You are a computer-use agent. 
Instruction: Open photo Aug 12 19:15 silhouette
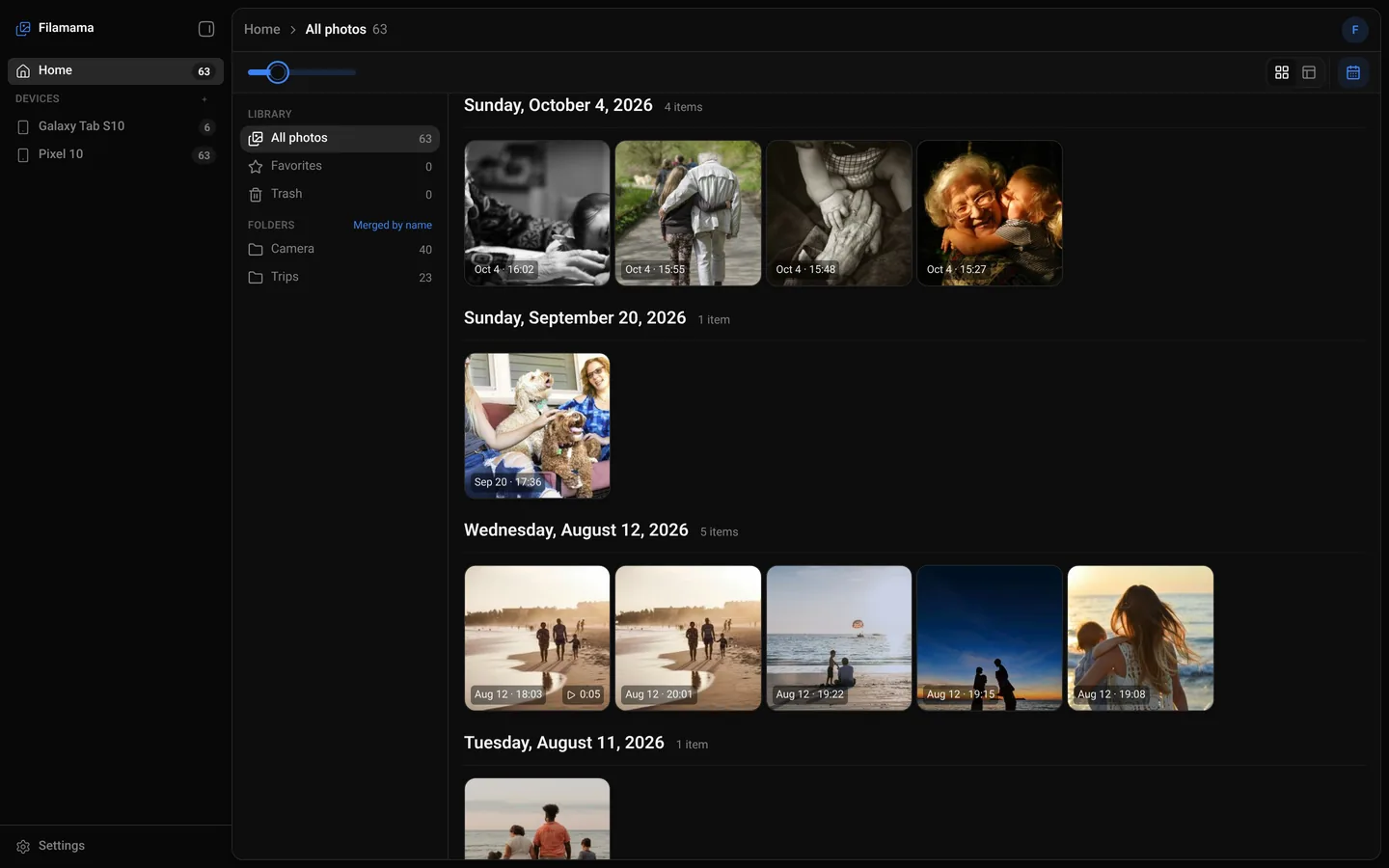tap(990, 637)
